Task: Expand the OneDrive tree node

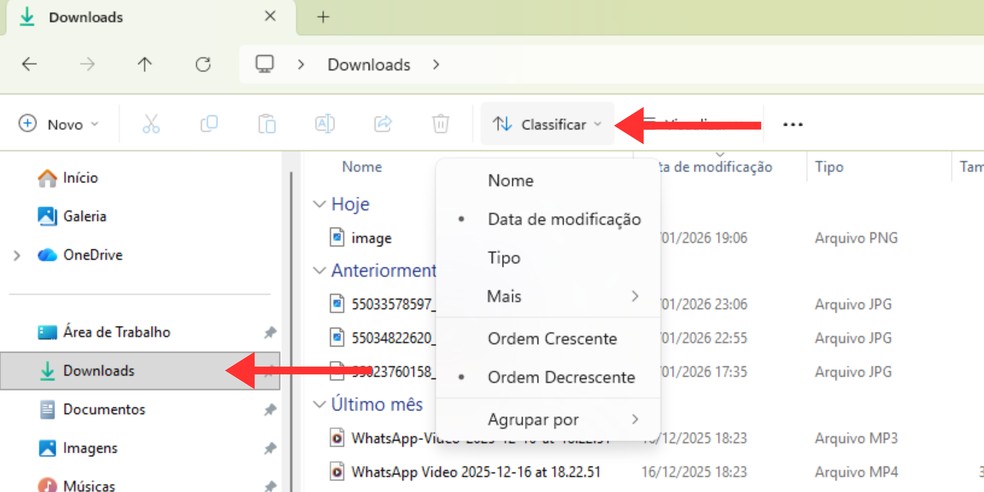Action: [x=17, y=255]
